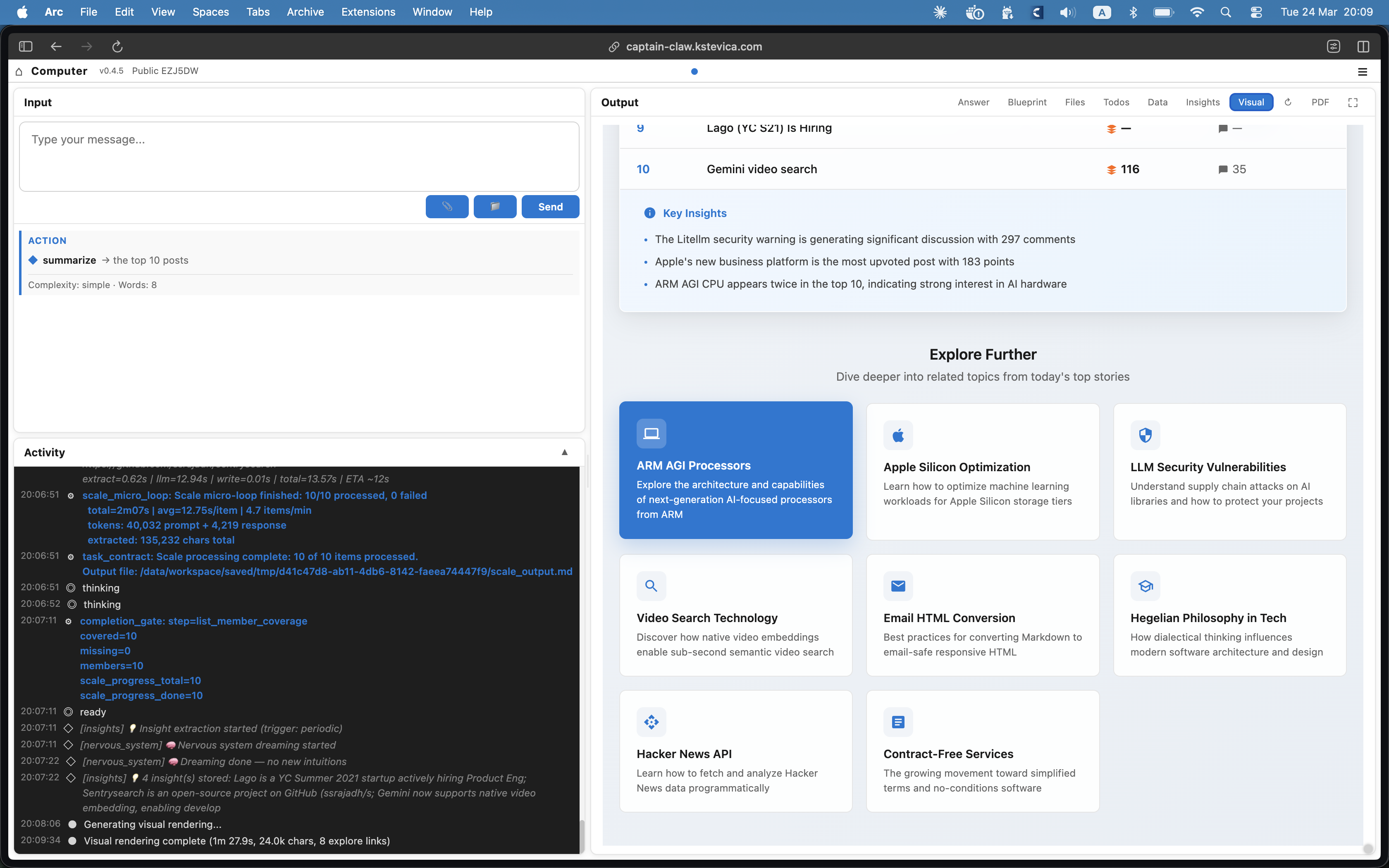
Task: Click the Key Insights info icon
Action: coord(650,213)
